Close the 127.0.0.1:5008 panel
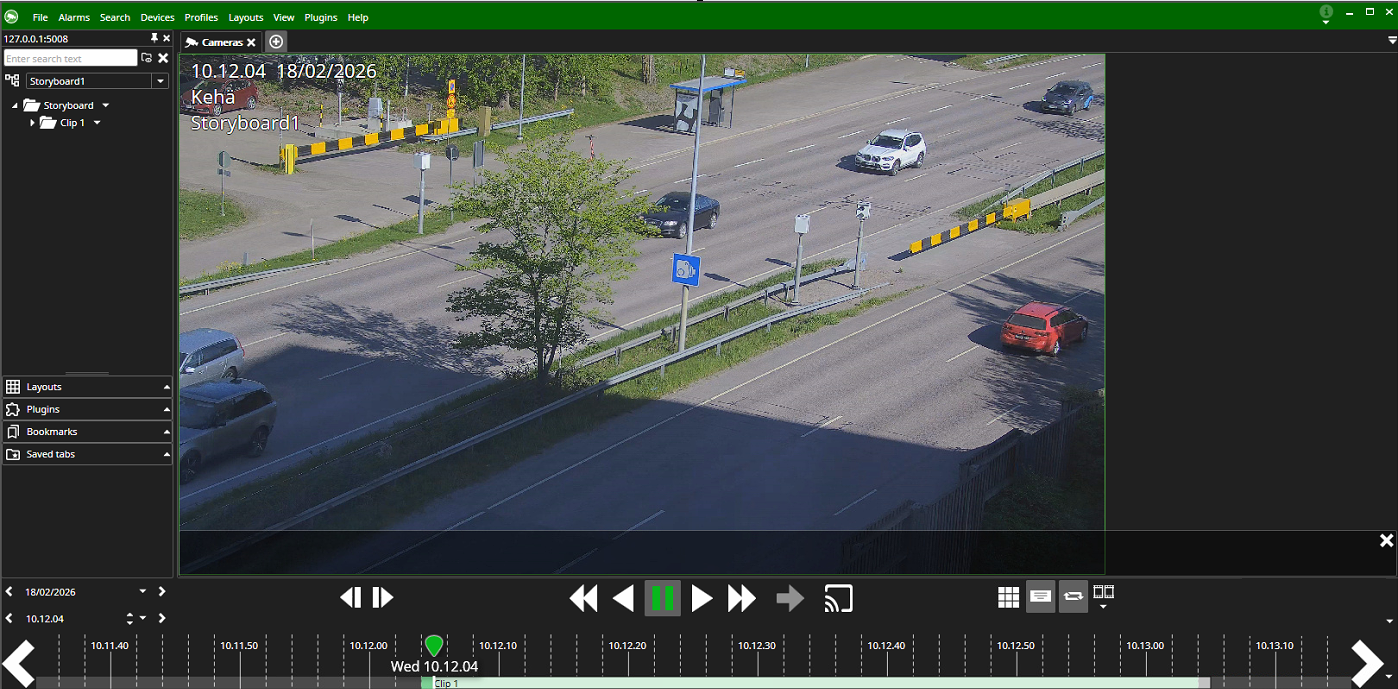1398x689 pixels. (x=166, y=38)
